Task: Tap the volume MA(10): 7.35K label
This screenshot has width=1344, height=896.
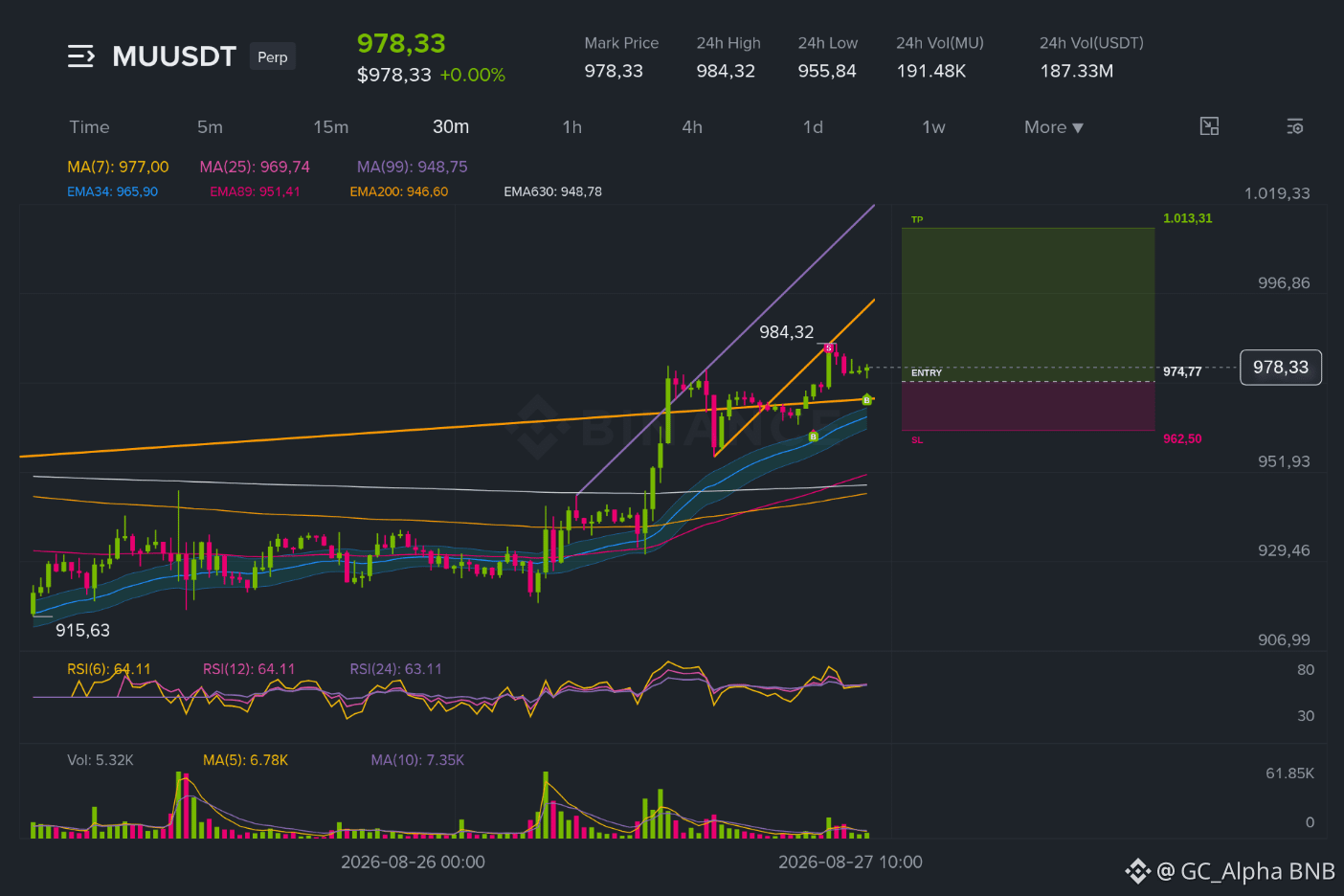Action: [x=417, y=760]
